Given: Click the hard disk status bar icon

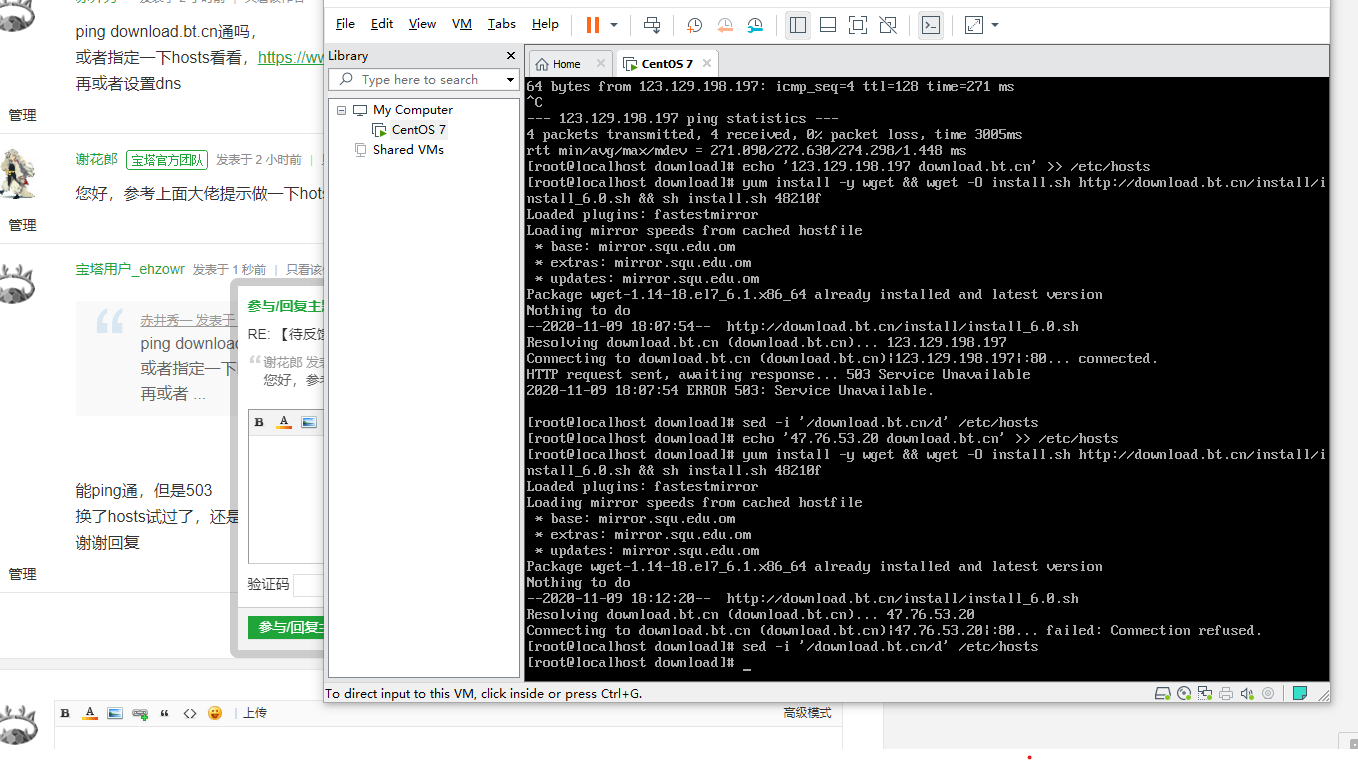Looking at the screenshot, I should (x=1163, y=693).
